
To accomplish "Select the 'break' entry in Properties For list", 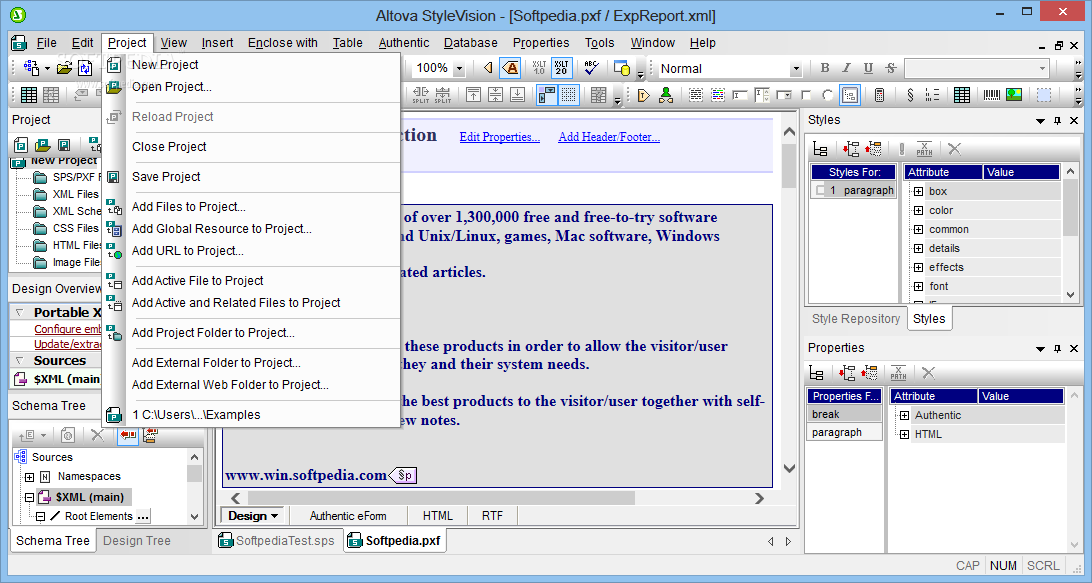I will tap(844, 414).
